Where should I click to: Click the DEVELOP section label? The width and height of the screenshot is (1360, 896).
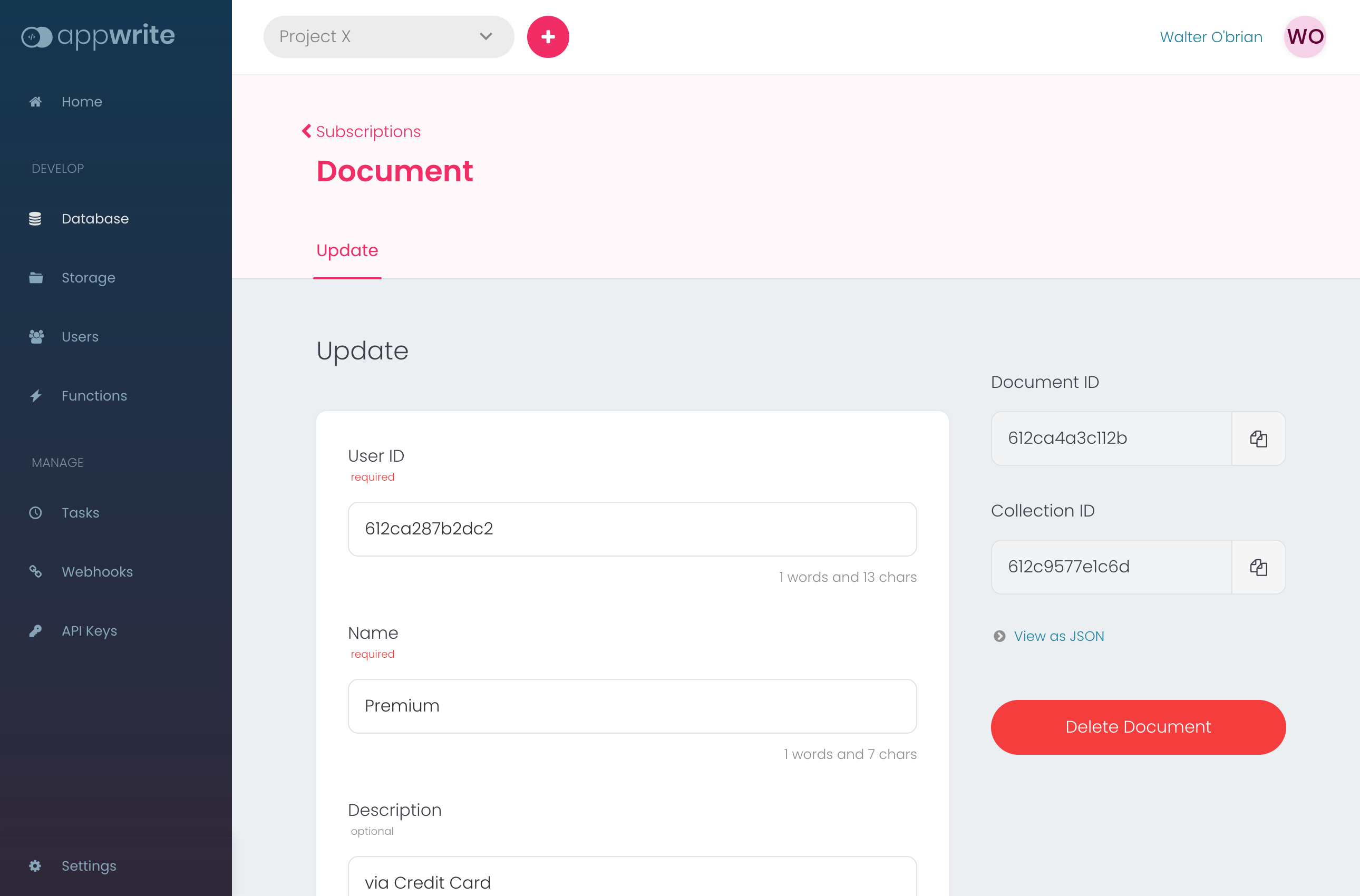pyautogui.click(x=57, y=169)
